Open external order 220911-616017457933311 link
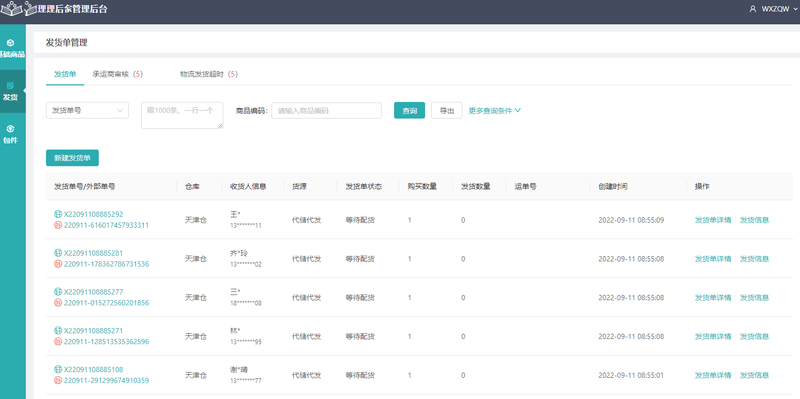The height and width of the screenshot is (399, 800). click(106, 225)
